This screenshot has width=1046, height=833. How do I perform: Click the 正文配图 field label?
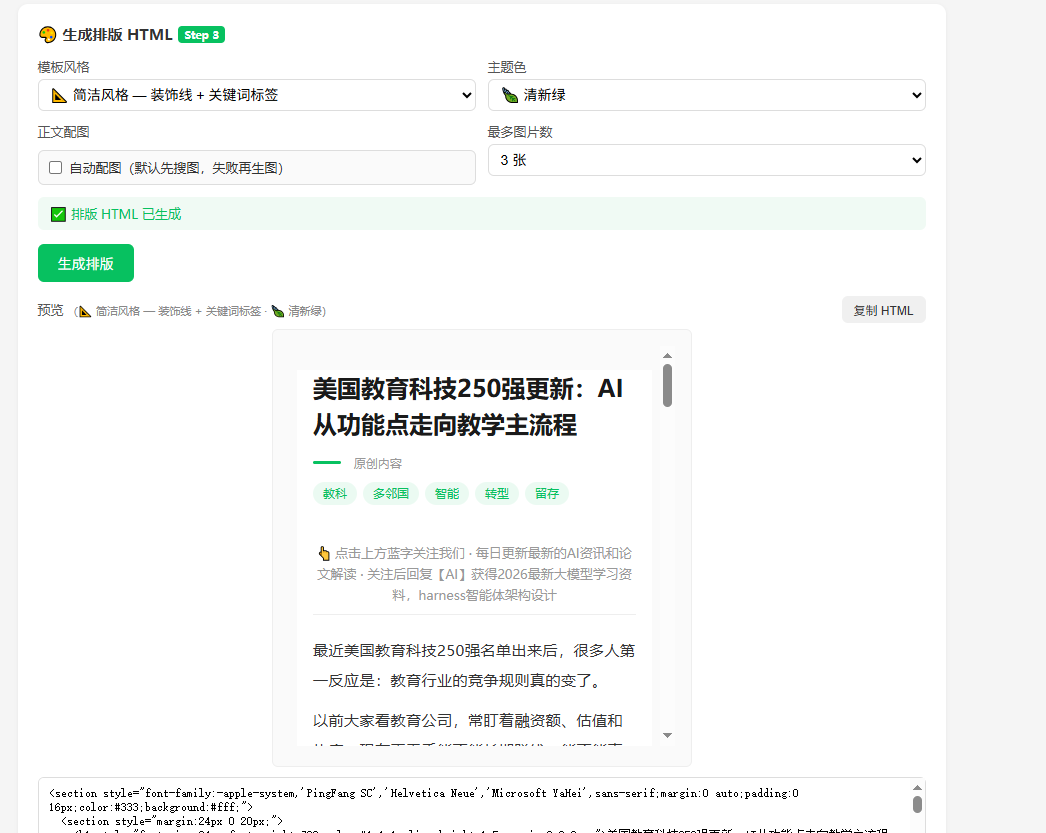click(63, 132)
